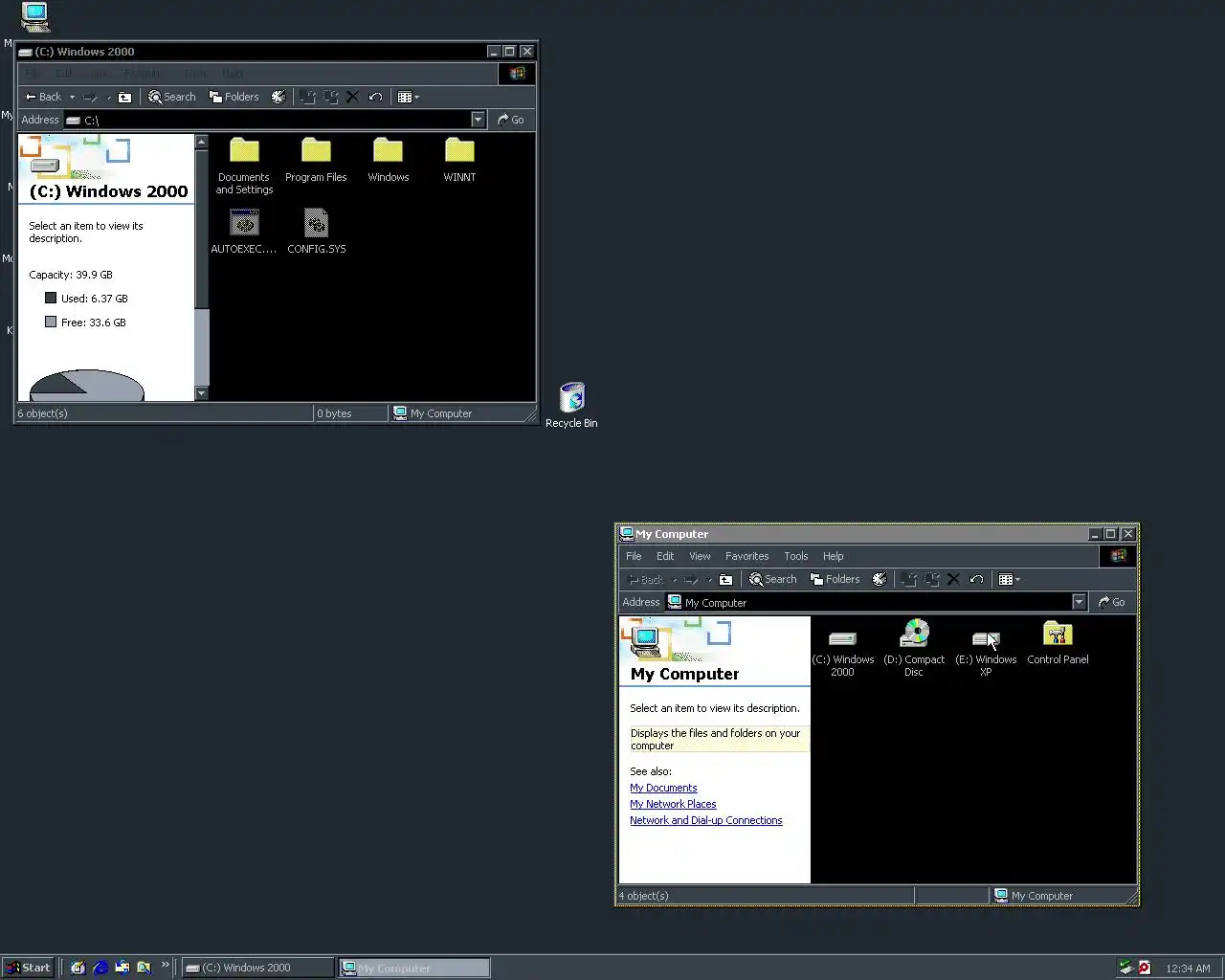Open Network and Dial-up Connections link

[x=705, y=820]
